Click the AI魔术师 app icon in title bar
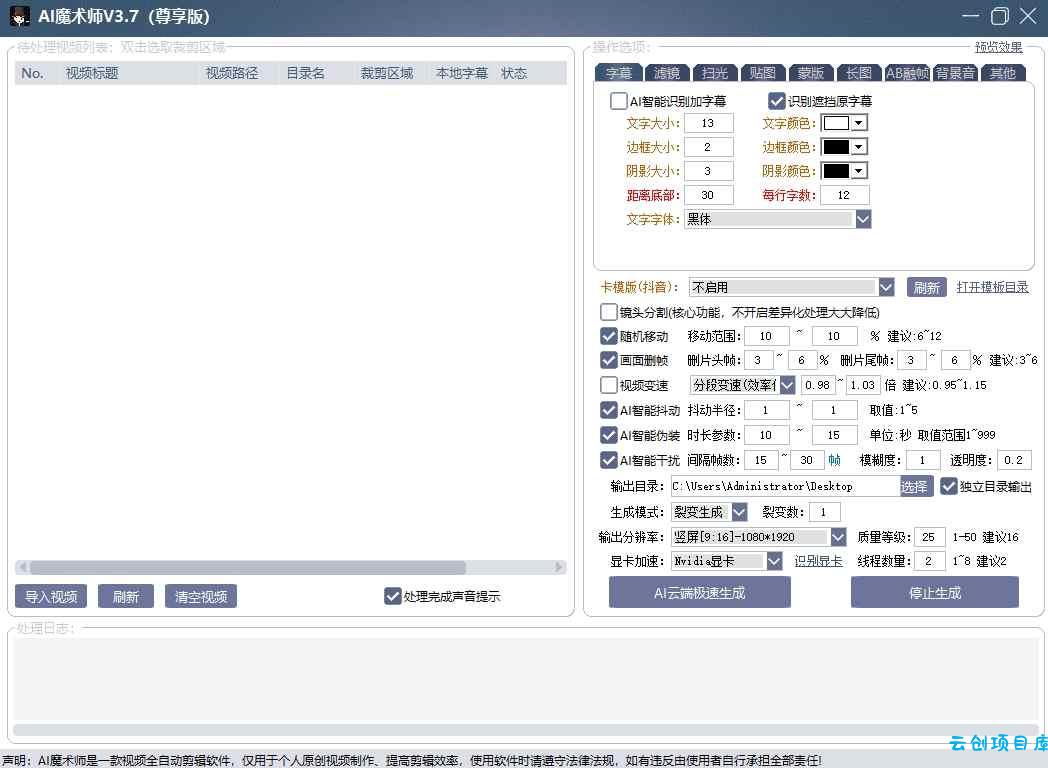 coord(19,17)
